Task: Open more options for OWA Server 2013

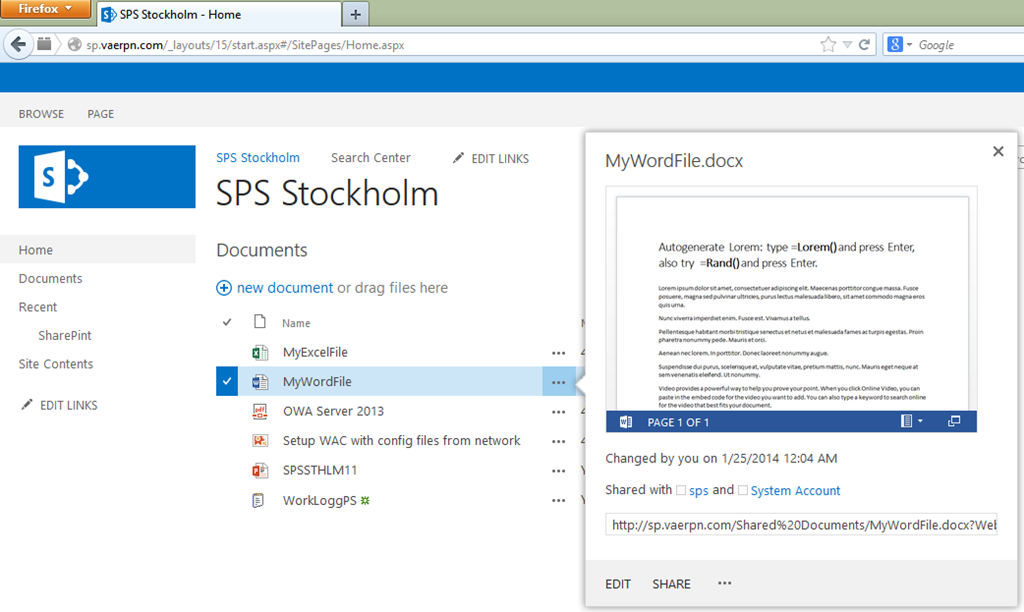Action: click(x=558, y=412)
